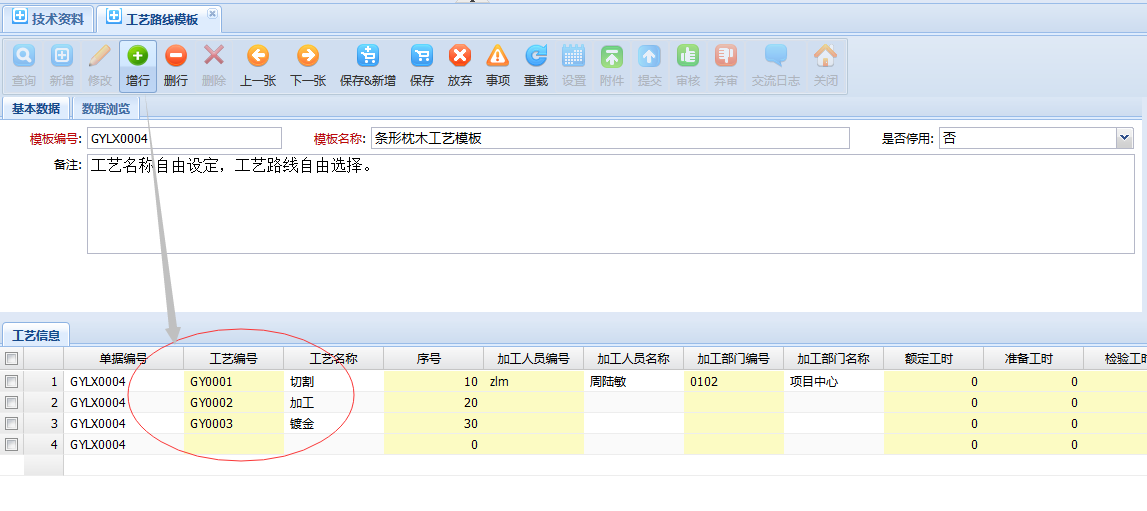The height and width of the screenshot is (511, 1147).
Task: Tick the checkbox for row 3
Action: 12,423
